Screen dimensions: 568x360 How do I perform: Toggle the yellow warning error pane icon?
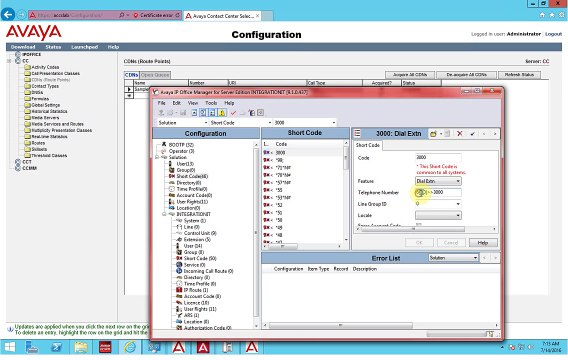click(222, 113)
